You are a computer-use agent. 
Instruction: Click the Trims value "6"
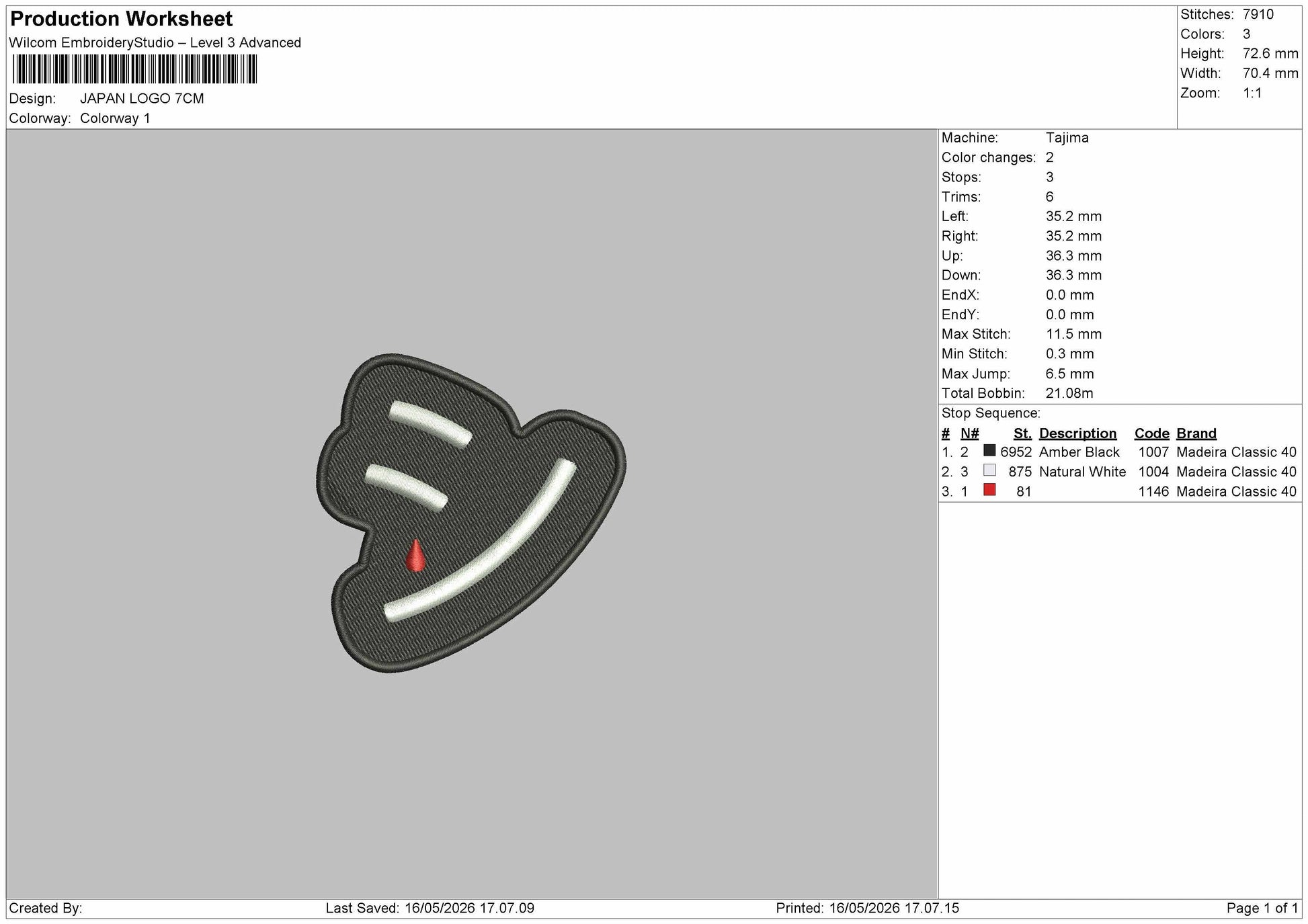pos(1050,197)
